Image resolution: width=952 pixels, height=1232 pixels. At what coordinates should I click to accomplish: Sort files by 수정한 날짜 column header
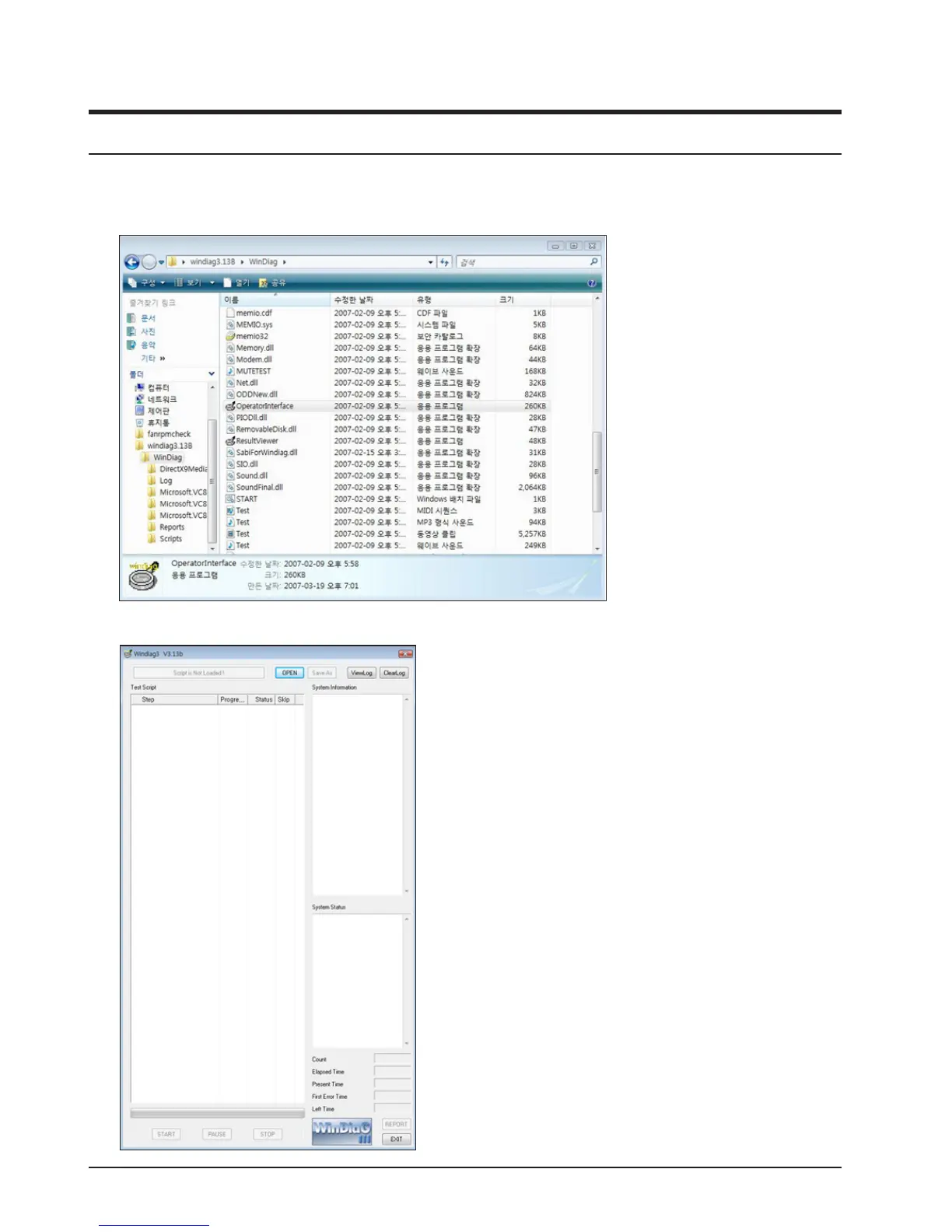[372, 300]
